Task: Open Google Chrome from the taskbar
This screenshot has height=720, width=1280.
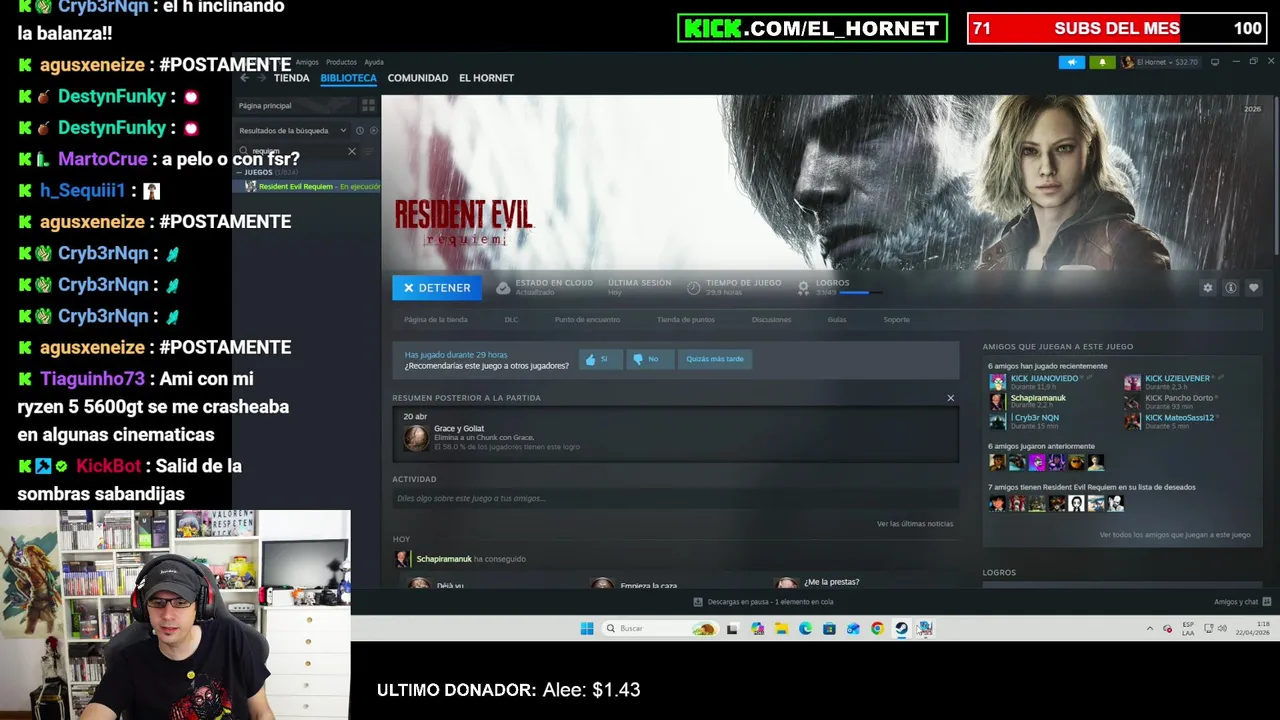Action: 877,628
